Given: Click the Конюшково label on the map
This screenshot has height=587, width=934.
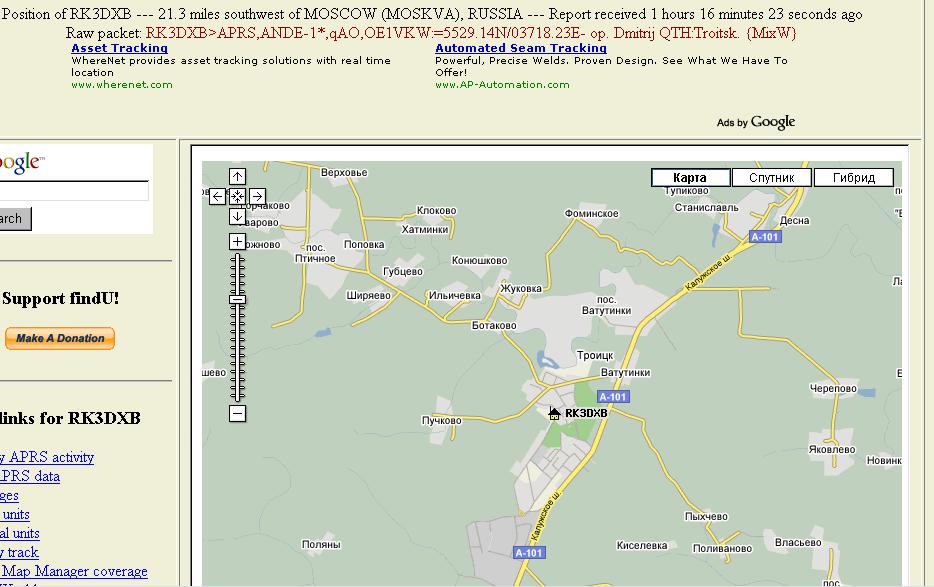Looking at the screenshot, I should [x=480, y=260].
